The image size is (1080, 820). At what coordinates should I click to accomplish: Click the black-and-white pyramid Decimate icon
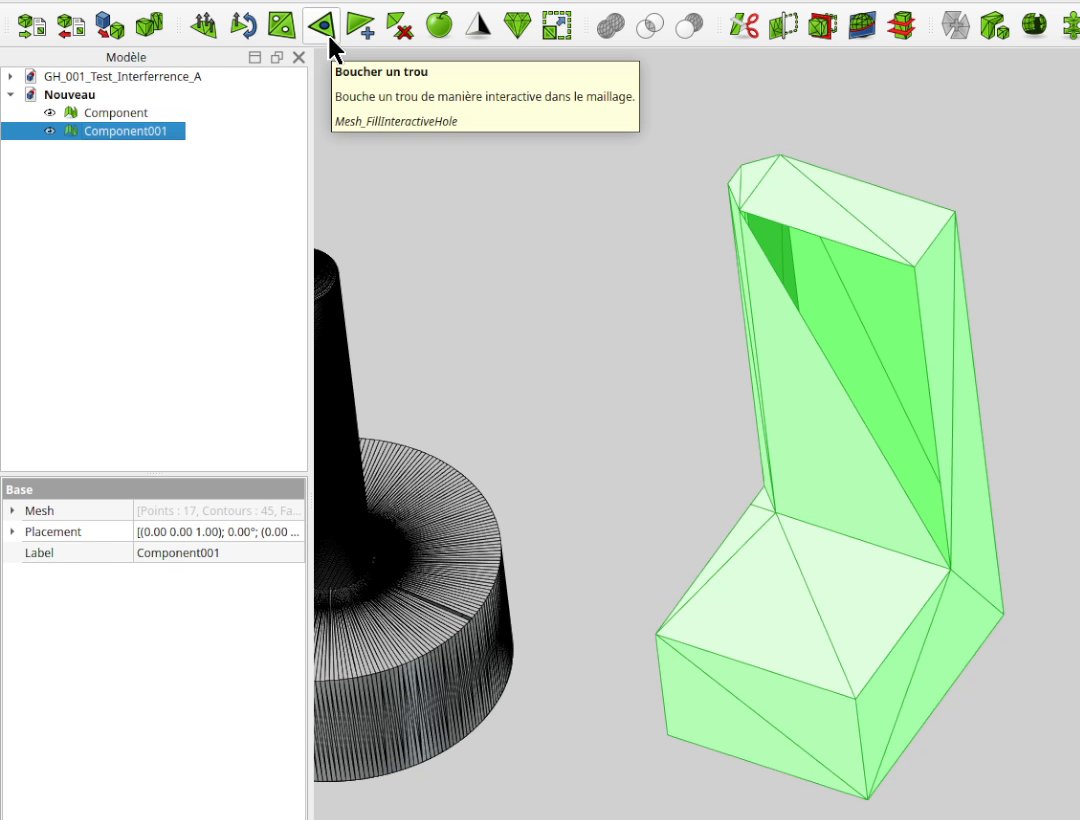coord(478,25)
